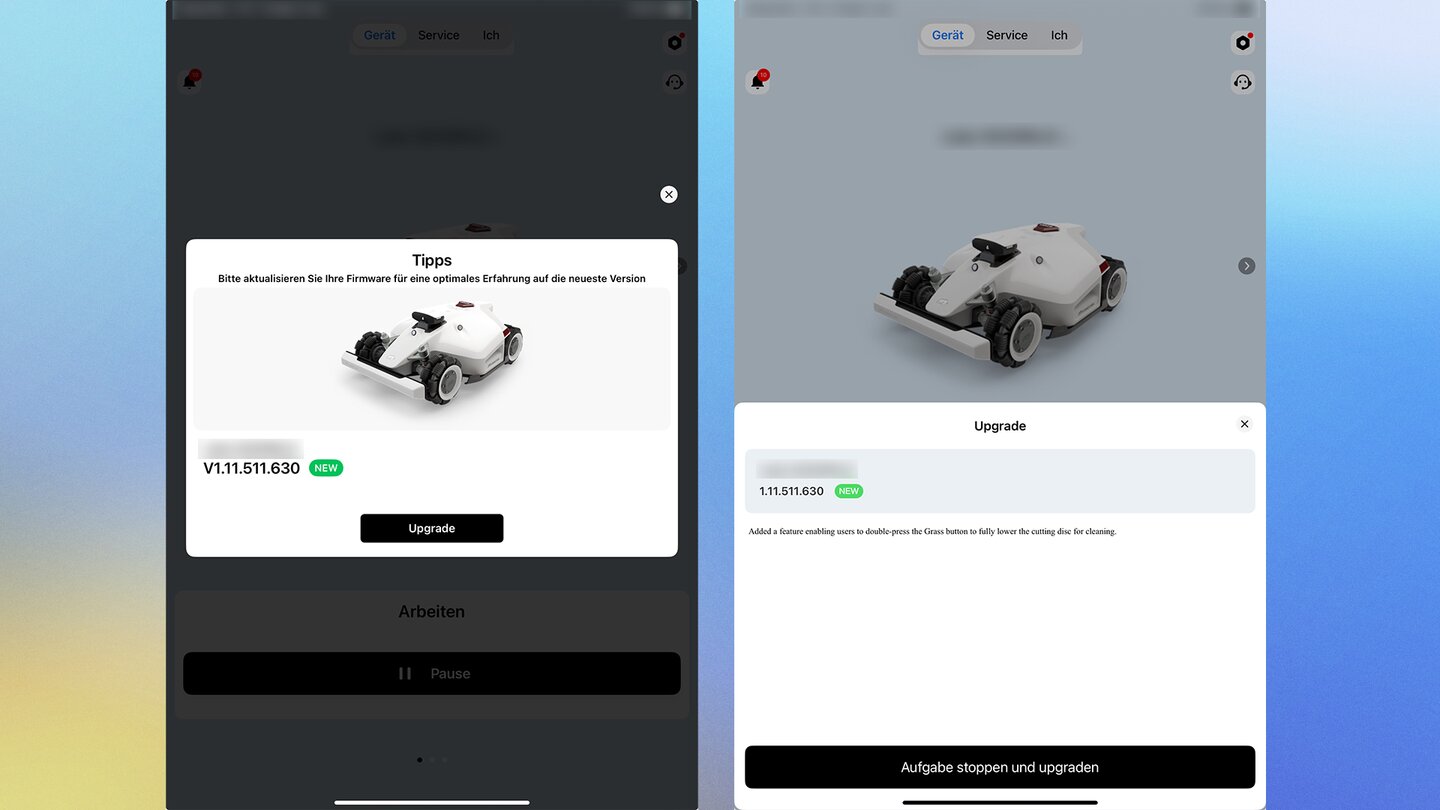Open headset support icon in left screen

click(675, 82)
